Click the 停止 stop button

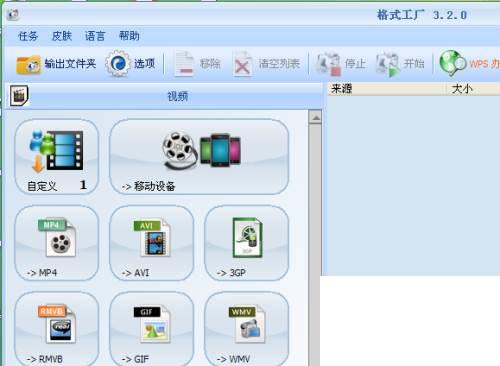[x=341, y=64]
